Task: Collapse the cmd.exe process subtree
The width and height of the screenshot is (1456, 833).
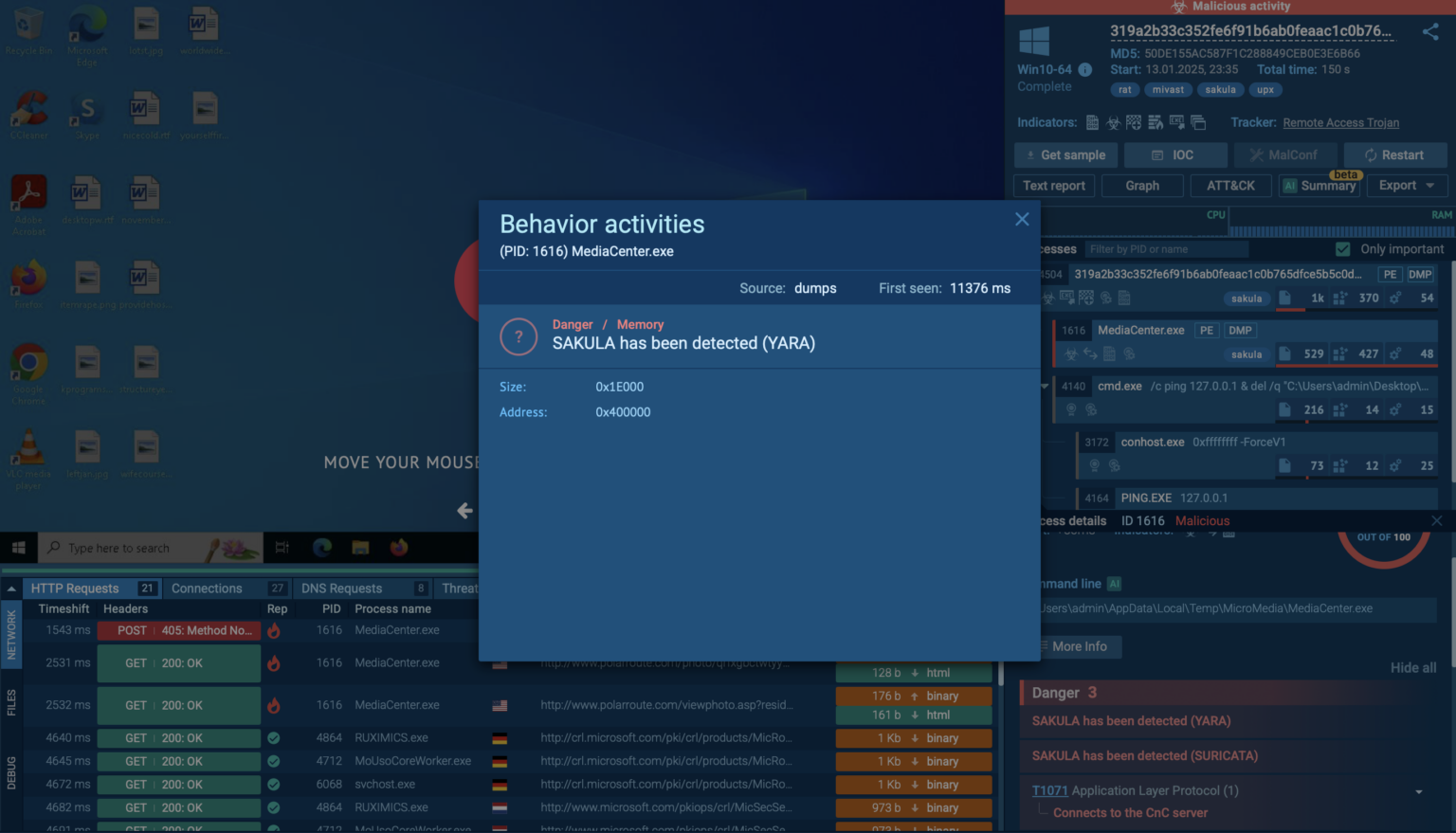Action: (1045, 386)
